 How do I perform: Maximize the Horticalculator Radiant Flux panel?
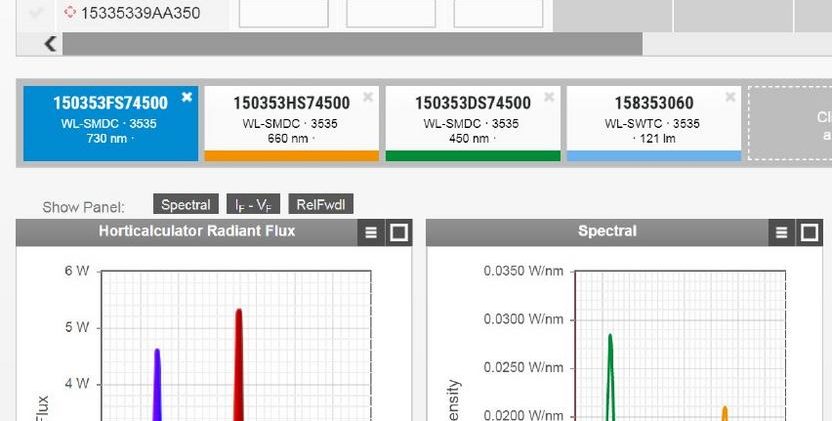(398, 233)
